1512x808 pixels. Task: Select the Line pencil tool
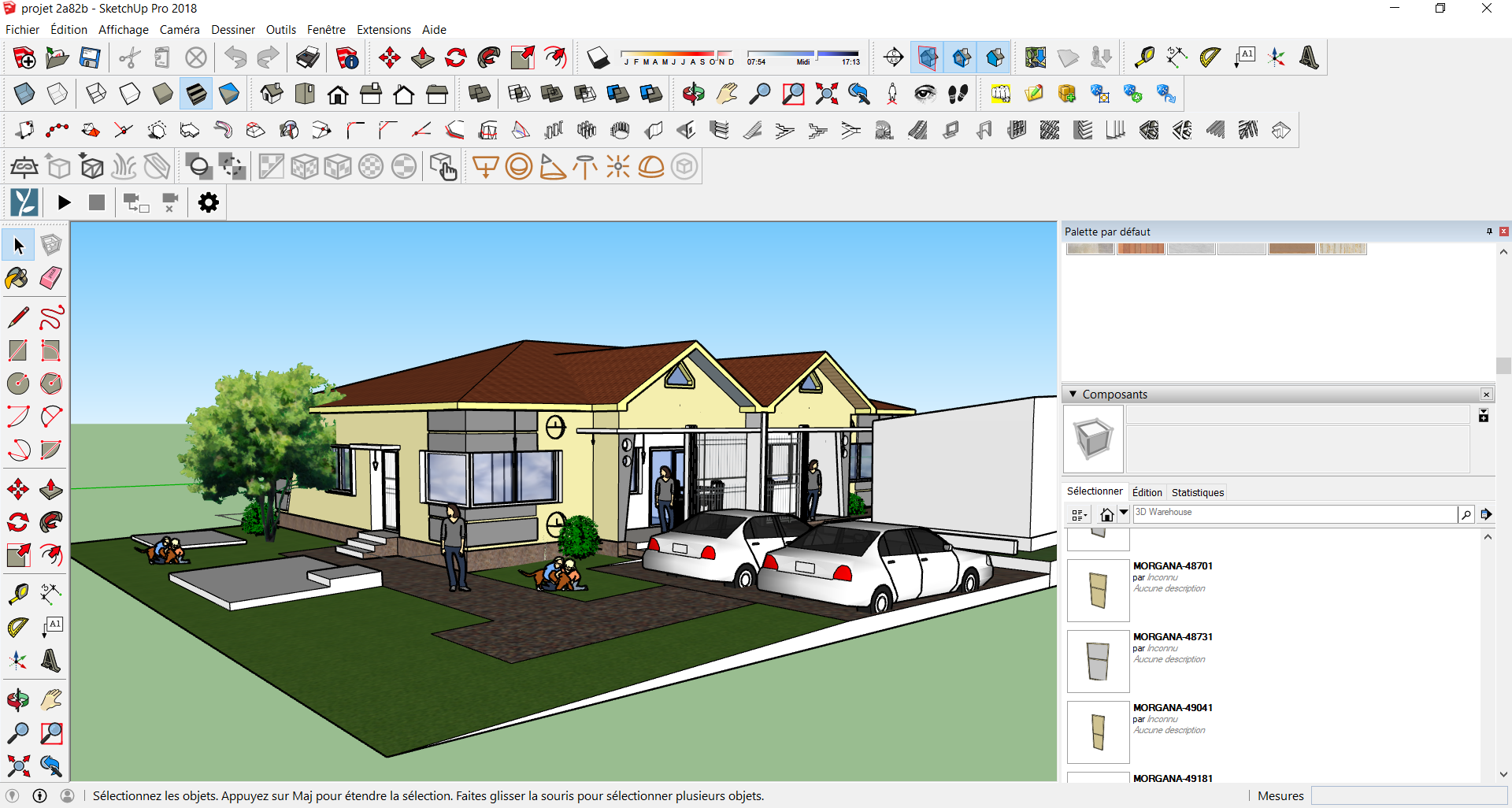tap(18, 317)
